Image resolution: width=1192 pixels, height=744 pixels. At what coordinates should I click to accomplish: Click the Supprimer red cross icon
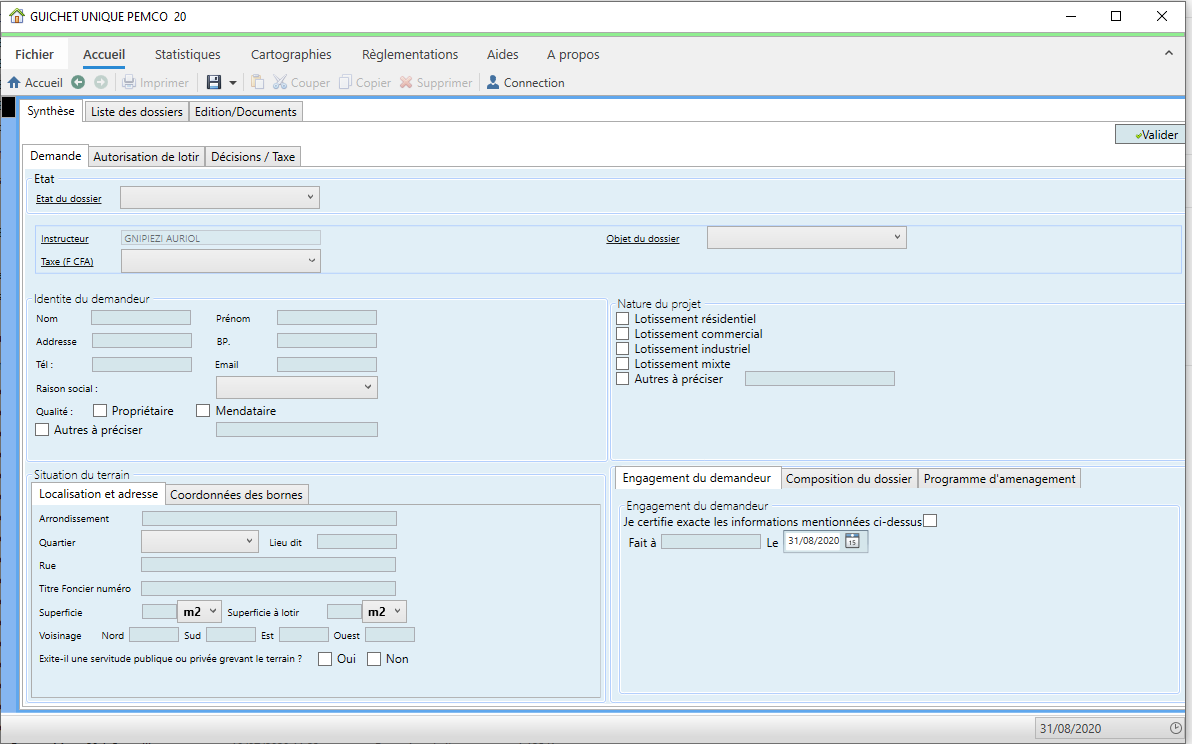[x=406, y=82]
